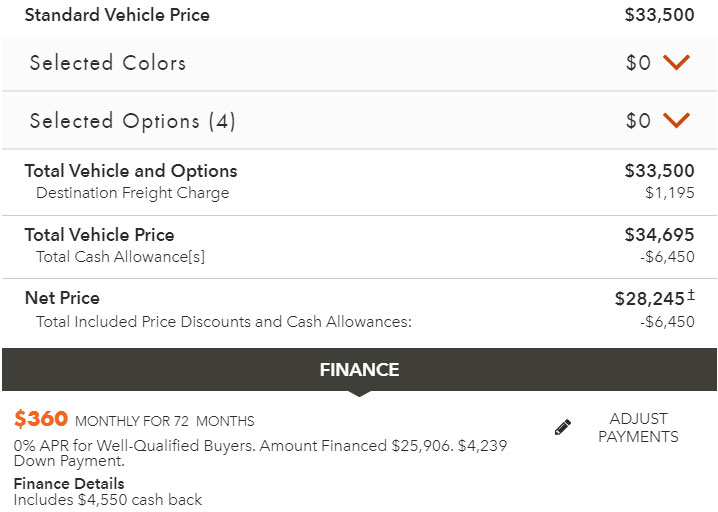This screenshot has height=512, width=718.
Task: Select the FINANCE tab
Action: (359, 370)
